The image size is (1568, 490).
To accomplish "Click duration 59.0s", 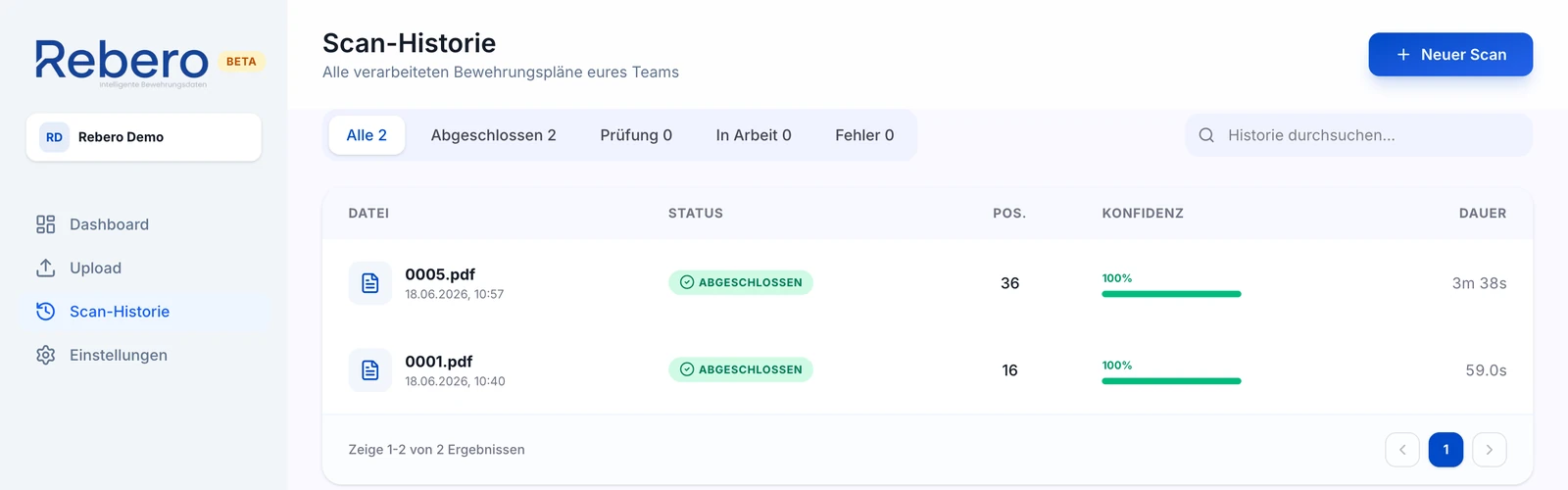I will tap(1486, 370).
